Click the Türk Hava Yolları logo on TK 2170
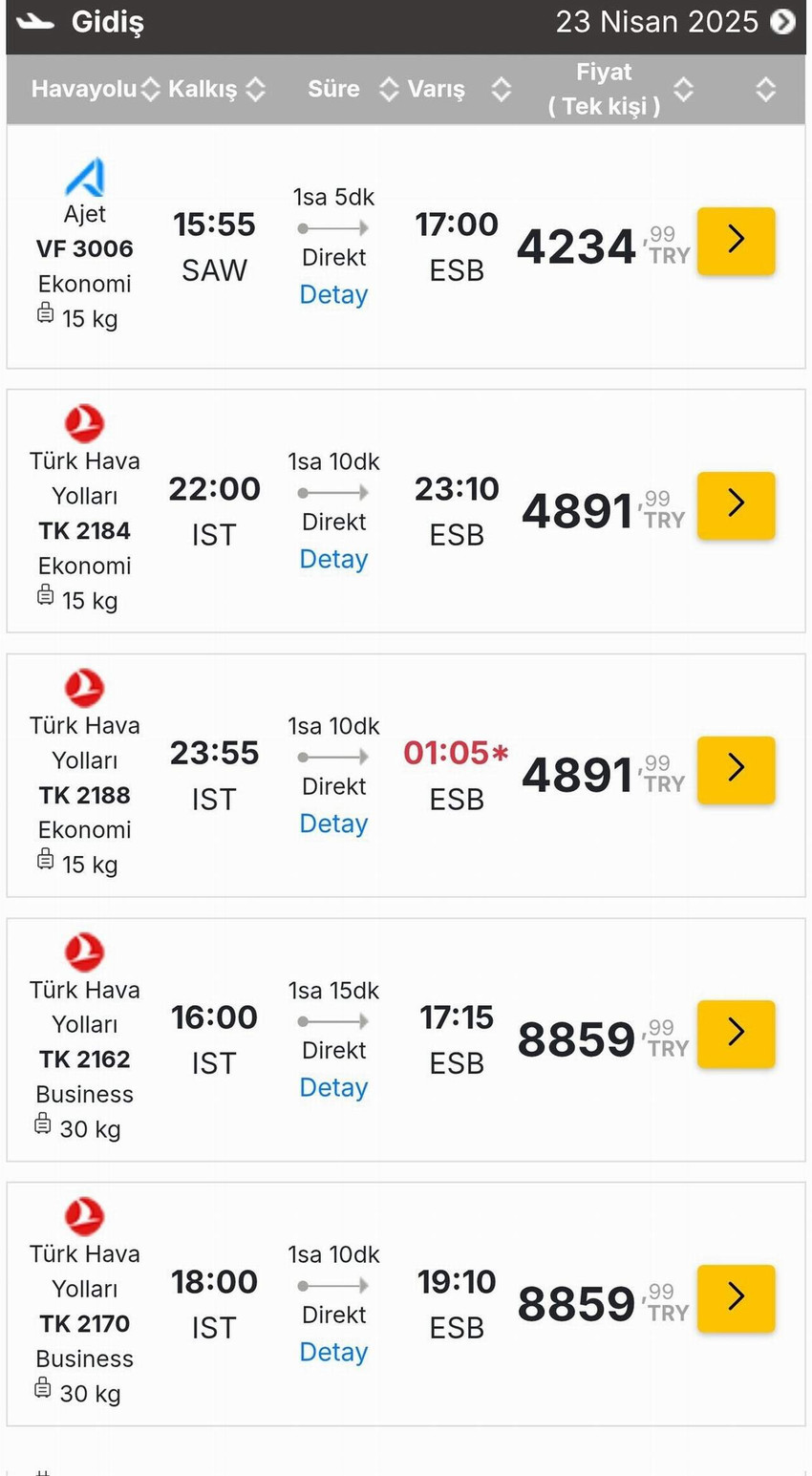This screenshot has width=812, height=1476. pyautogui.click(x=84, y=1216)
